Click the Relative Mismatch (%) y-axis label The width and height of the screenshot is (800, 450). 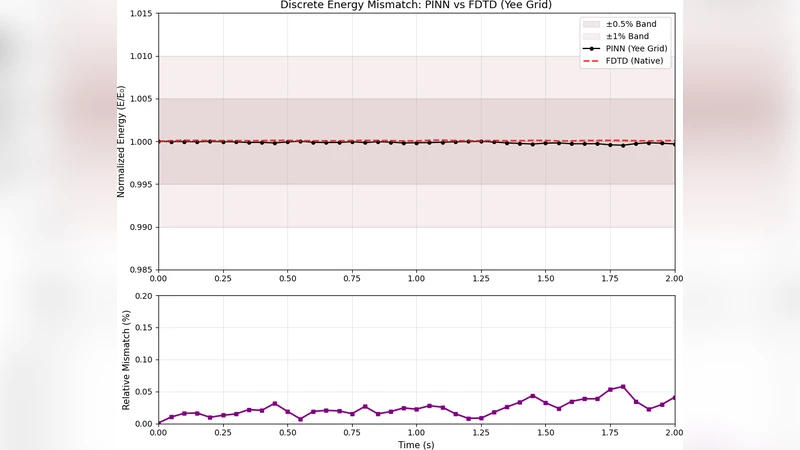click(x=127, y=360)
